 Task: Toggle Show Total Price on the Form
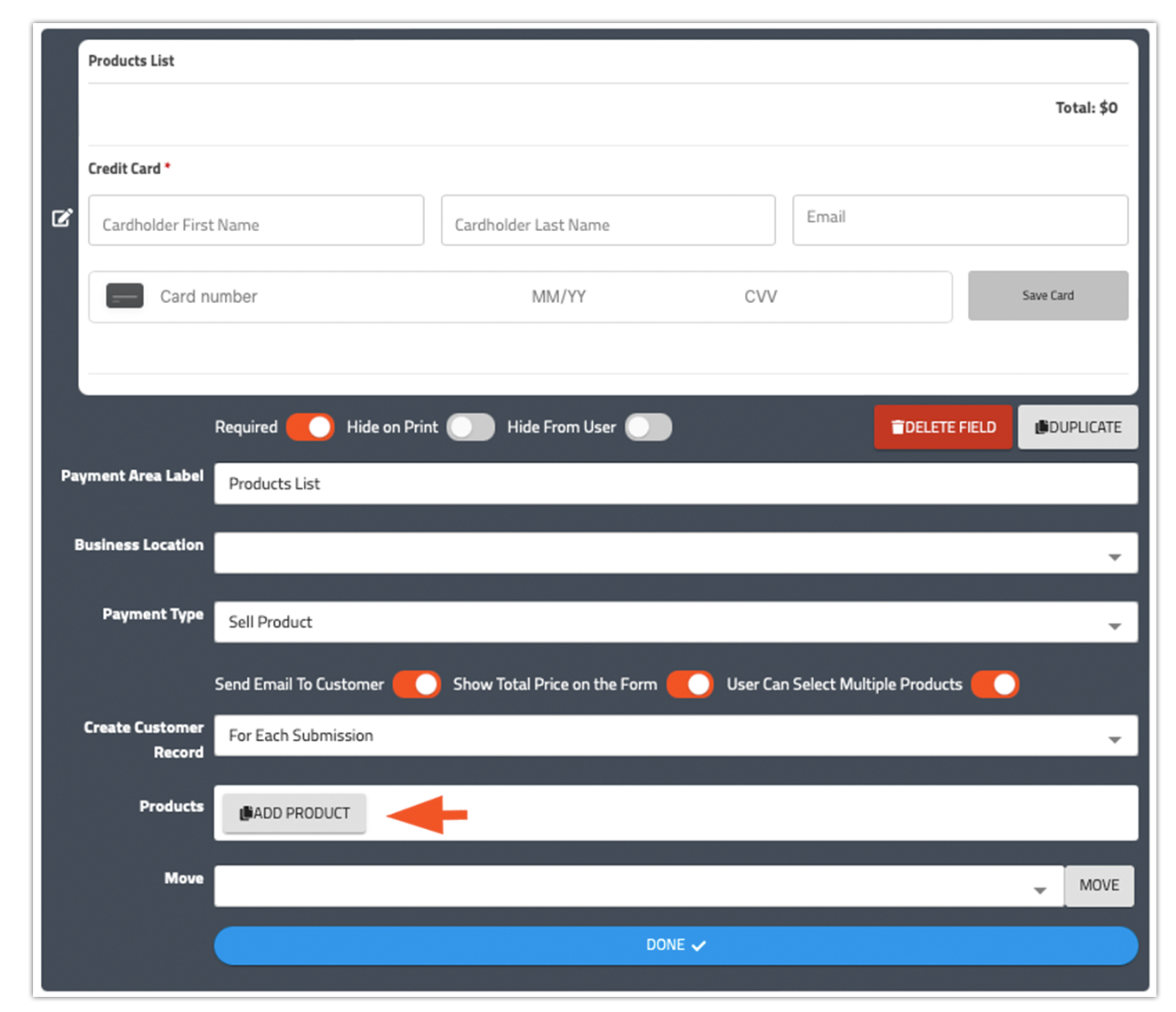[x=690, y=684]
